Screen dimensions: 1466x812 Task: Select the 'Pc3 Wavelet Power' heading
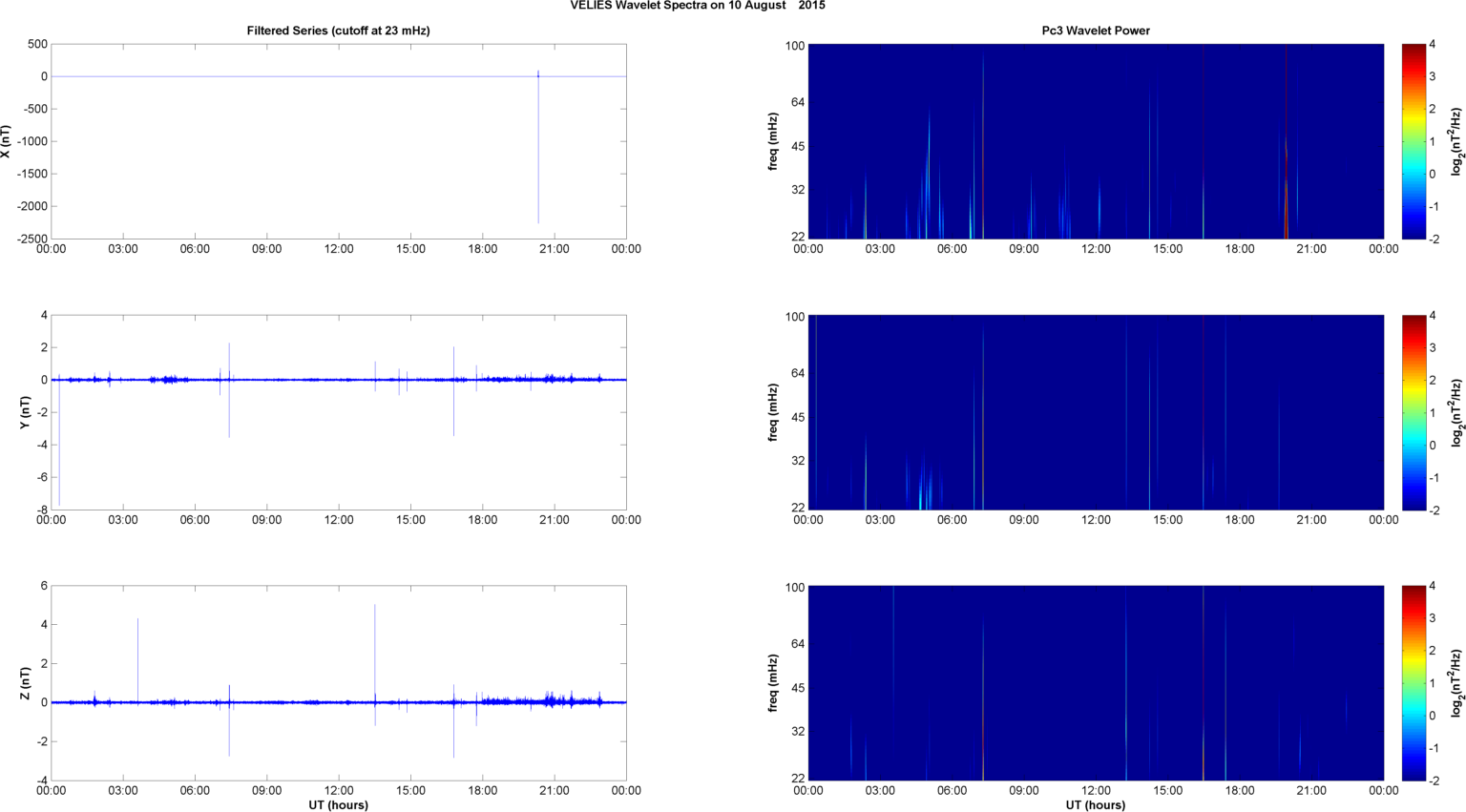point(1096,31)
